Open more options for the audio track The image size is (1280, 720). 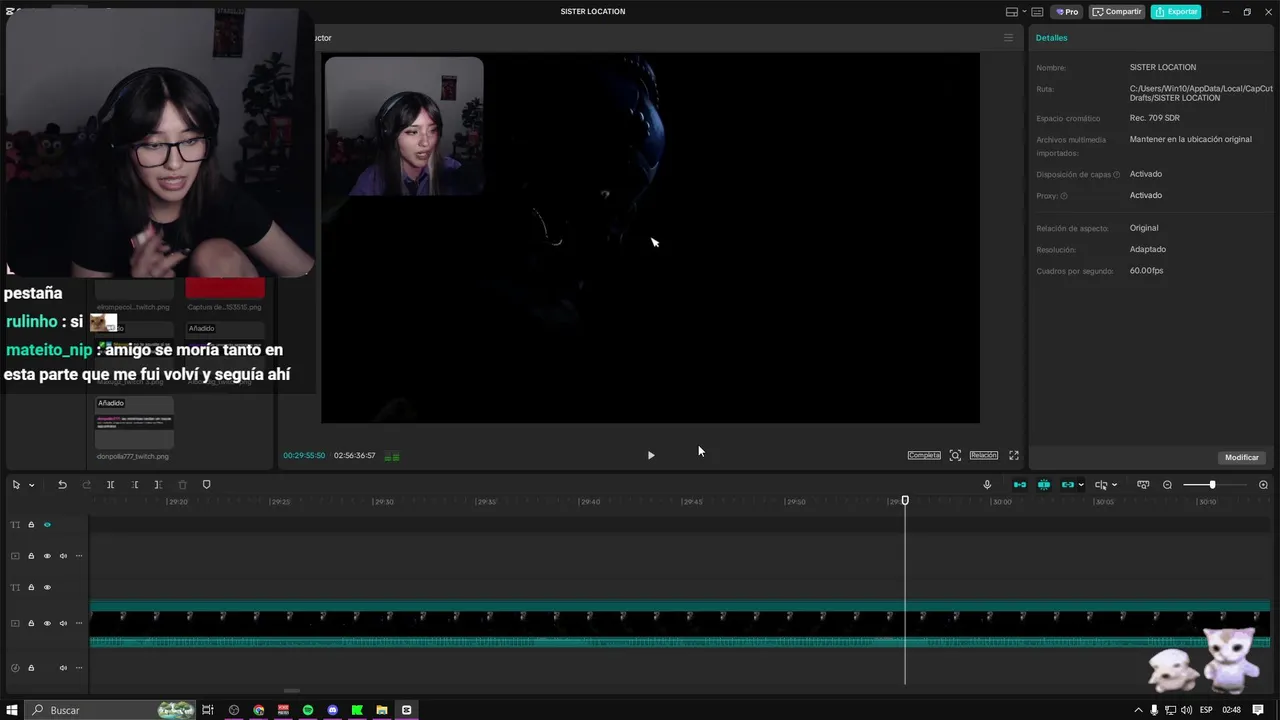[79, 667]
